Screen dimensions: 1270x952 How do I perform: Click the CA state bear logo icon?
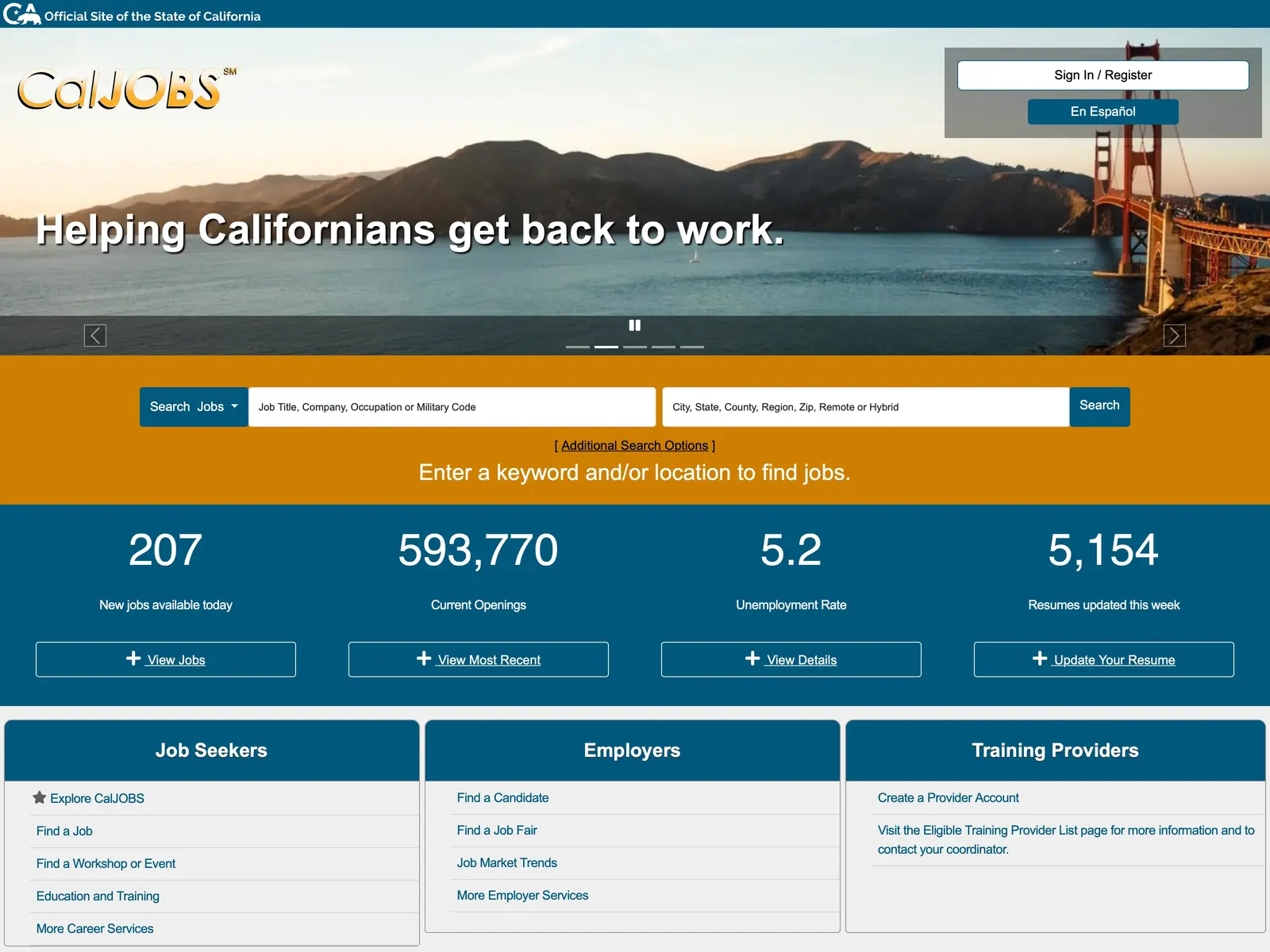[21, 14]
